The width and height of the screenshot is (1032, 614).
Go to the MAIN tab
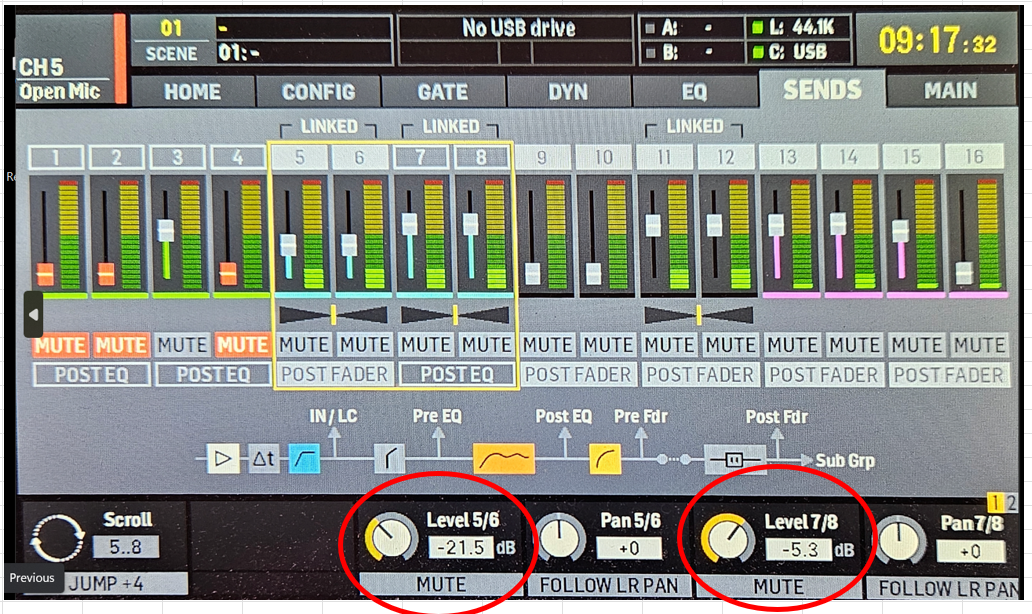(950, 91)
